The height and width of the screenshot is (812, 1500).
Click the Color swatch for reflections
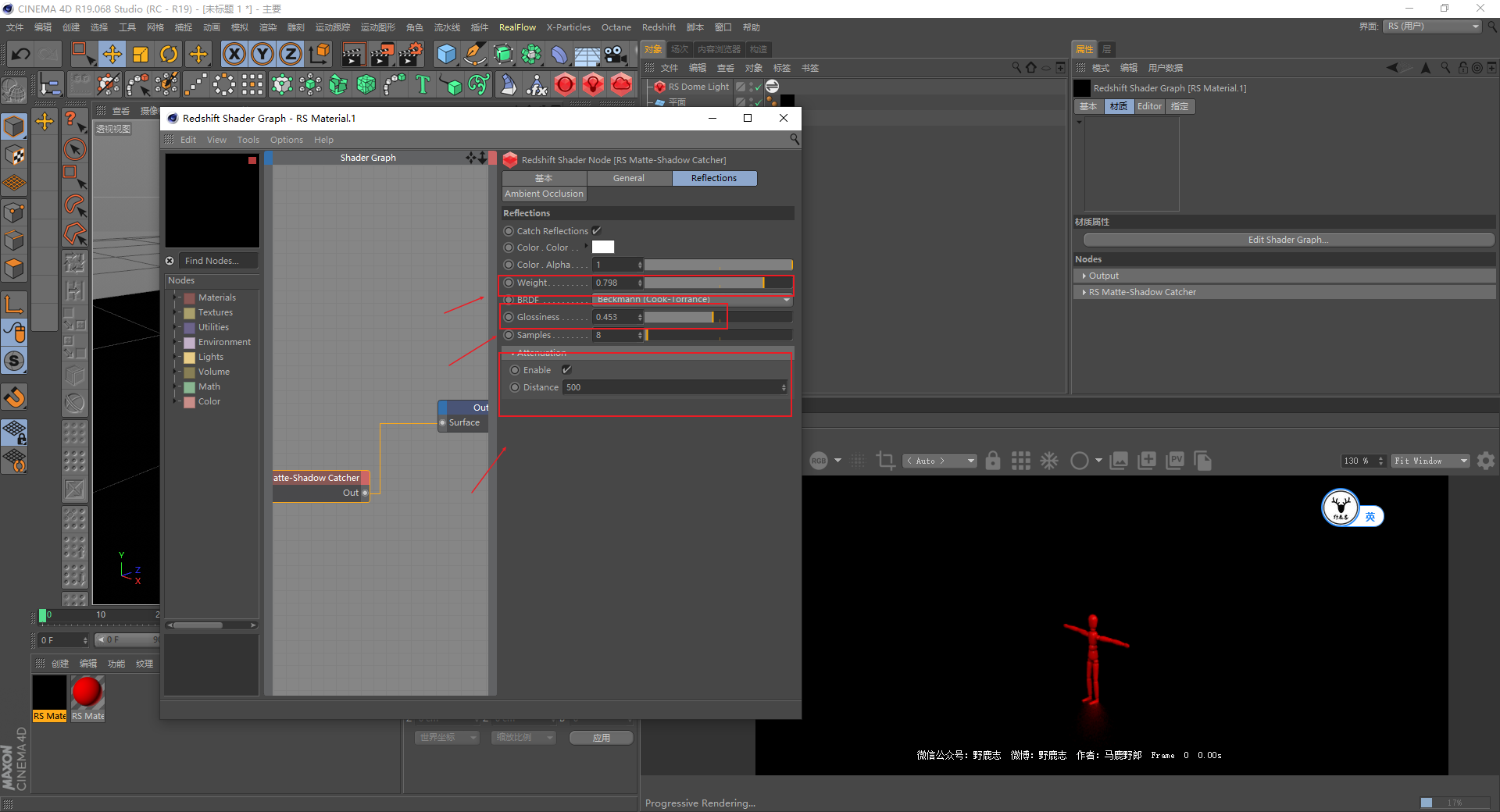[x=603, y=248]
